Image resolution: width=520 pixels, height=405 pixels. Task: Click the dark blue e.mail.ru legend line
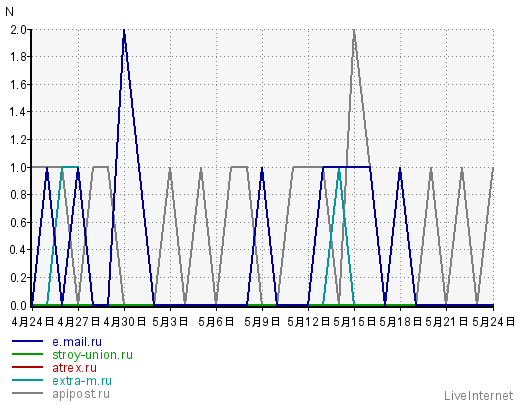point(28,341)
